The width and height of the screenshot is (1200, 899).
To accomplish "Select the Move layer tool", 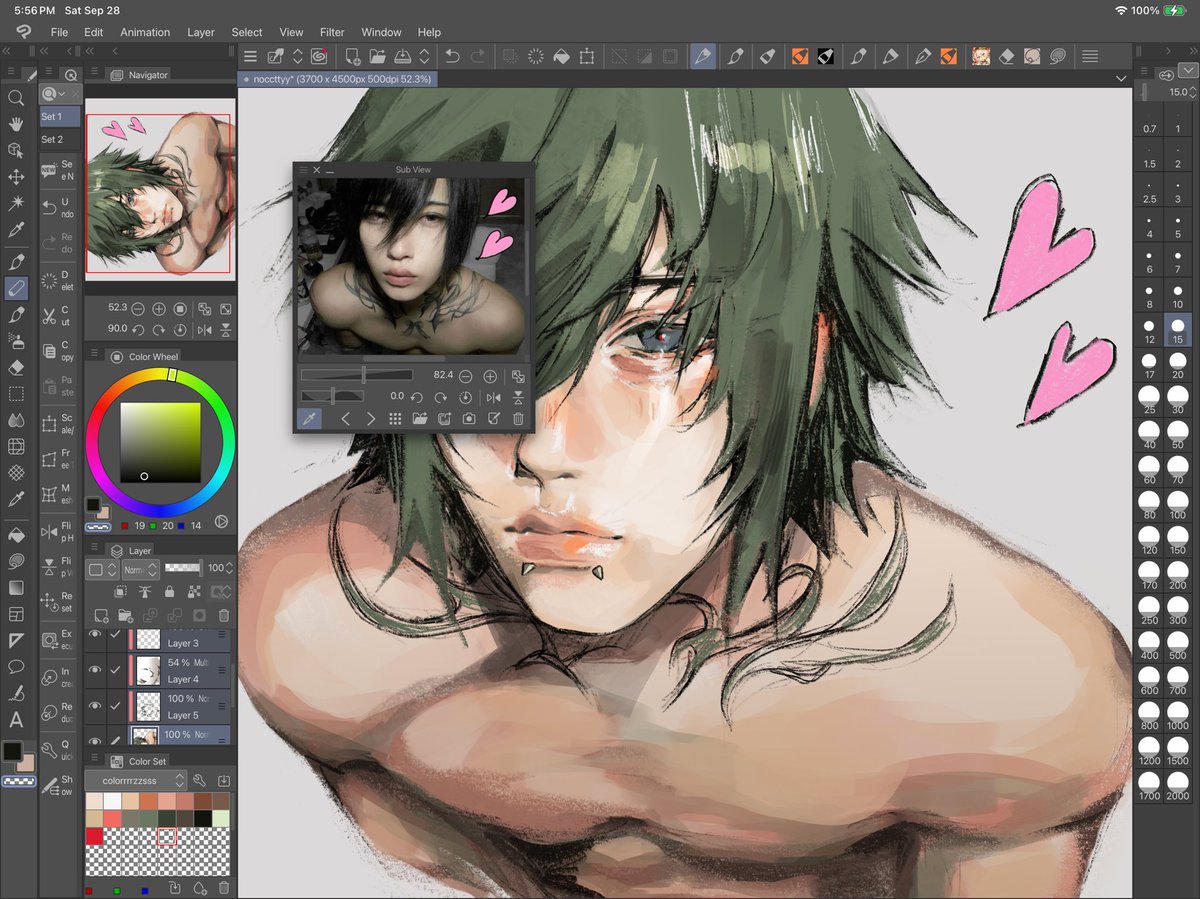I will 16,177.
